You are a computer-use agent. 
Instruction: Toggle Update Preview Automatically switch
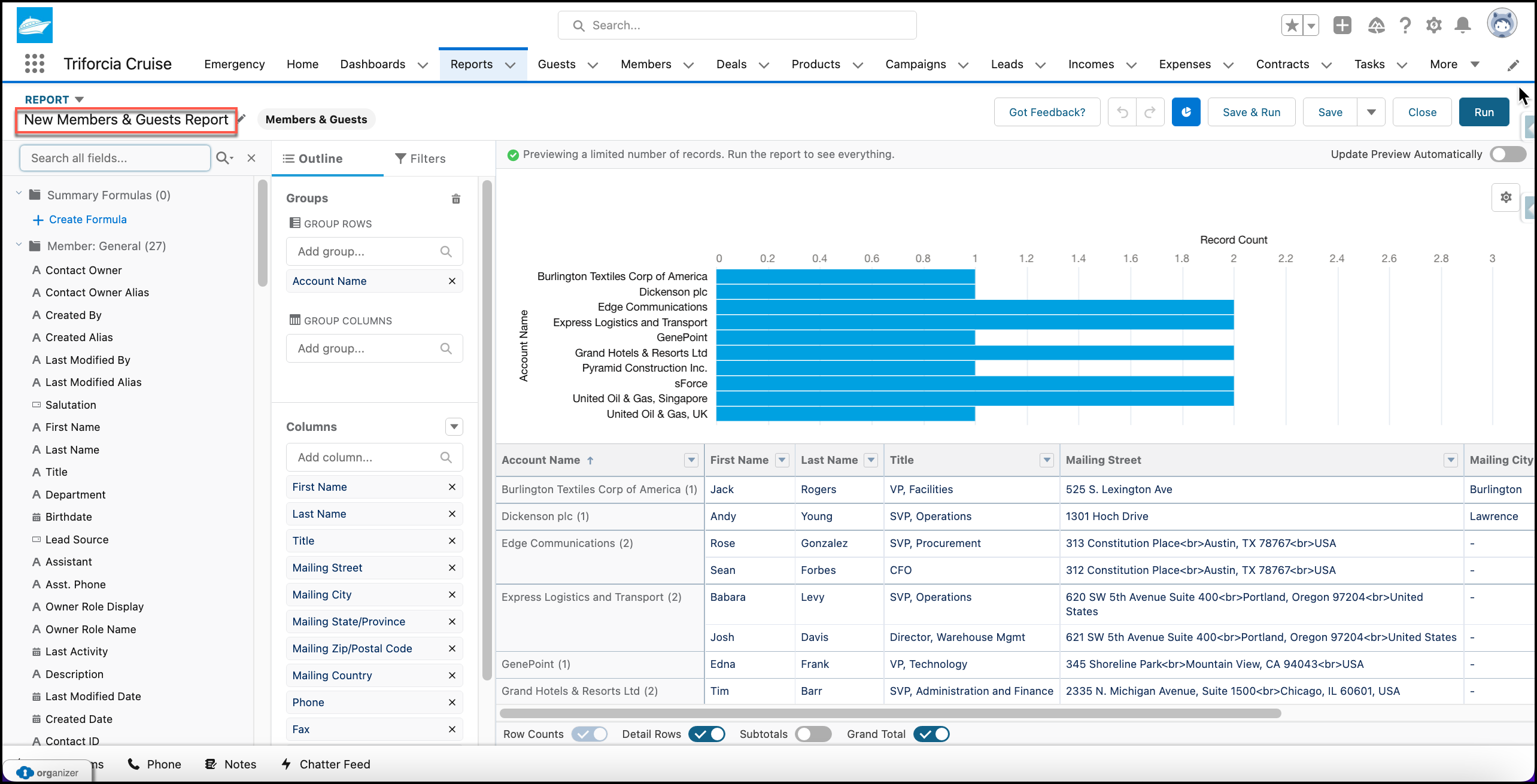(x=1508, y=154)
